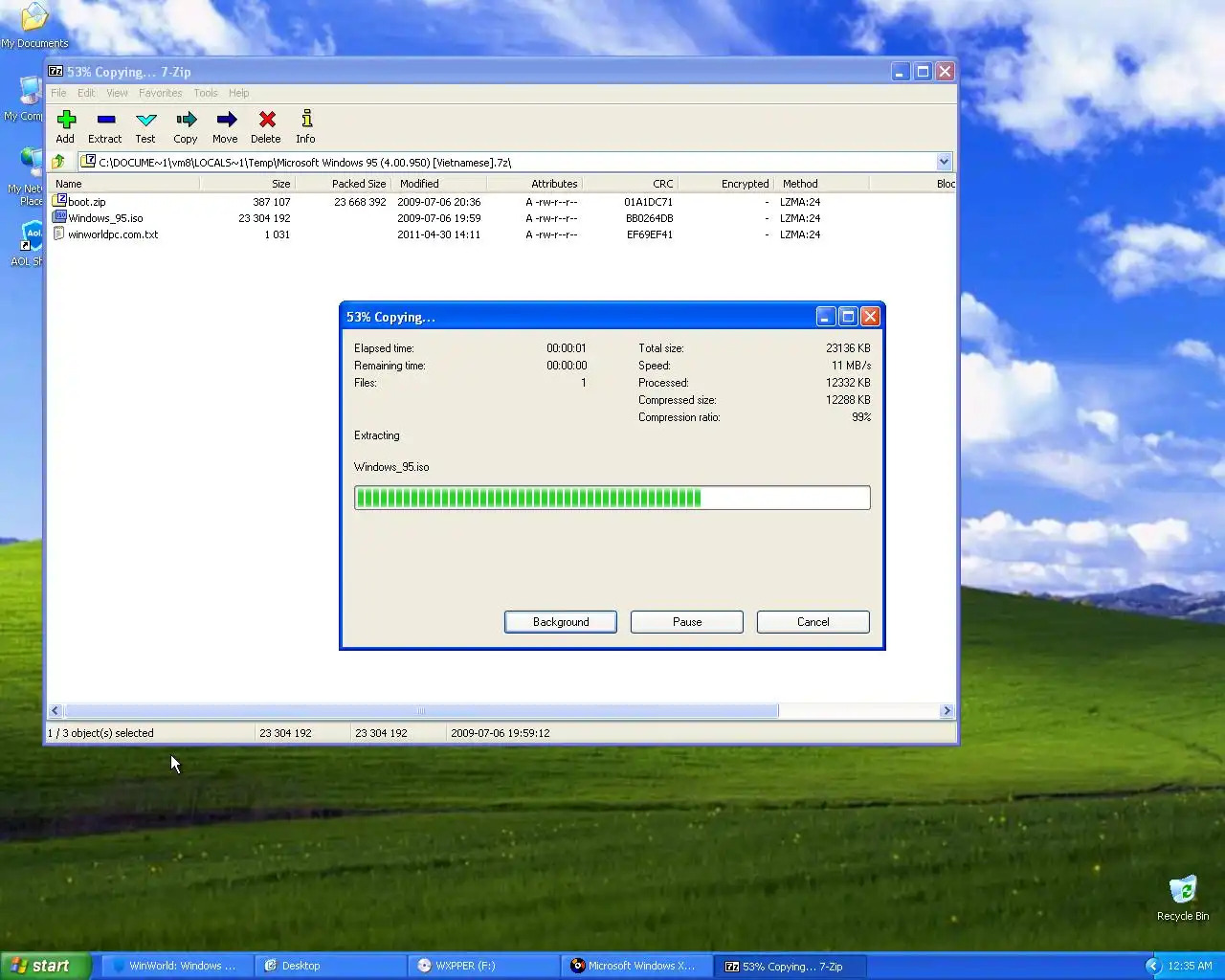This screenshot has height=980, width=1225.
Task: Open the File menu
Action: [58, 93]
